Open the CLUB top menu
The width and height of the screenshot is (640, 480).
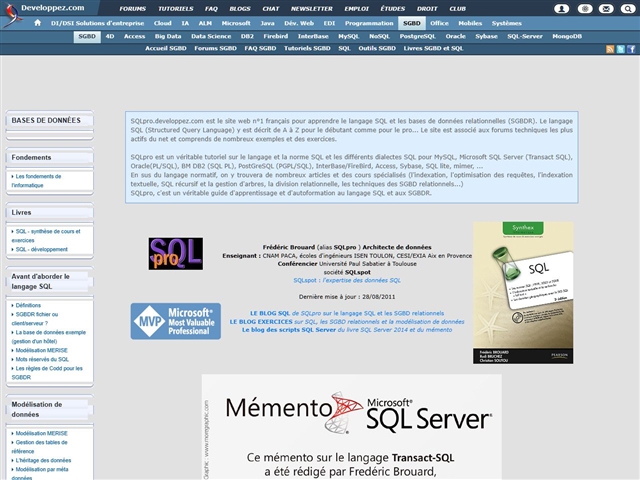pos(458,9)
